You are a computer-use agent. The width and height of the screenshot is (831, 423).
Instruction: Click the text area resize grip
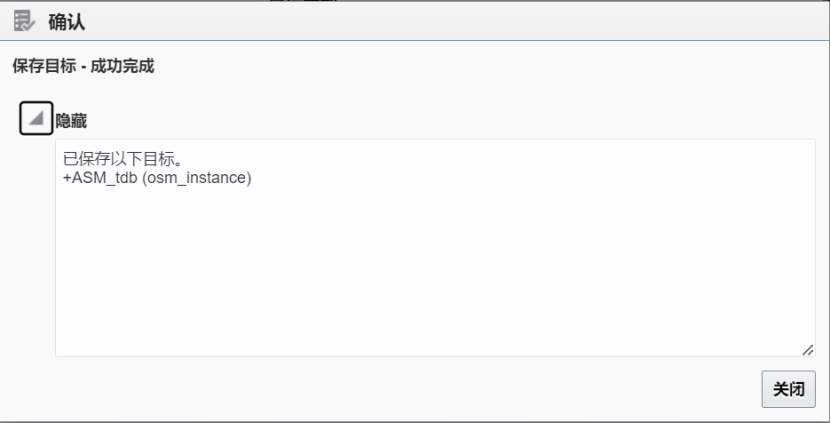808,350
